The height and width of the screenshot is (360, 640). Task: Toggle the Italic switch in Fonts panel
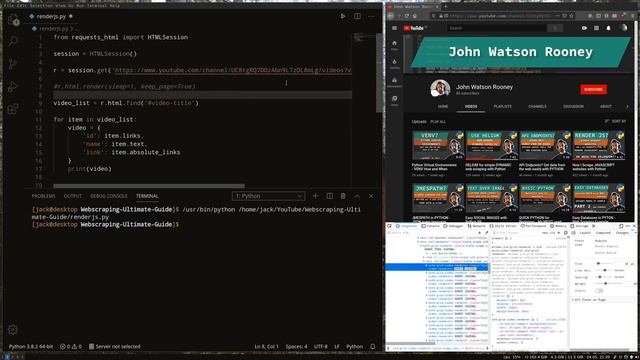tap(599, 291)
